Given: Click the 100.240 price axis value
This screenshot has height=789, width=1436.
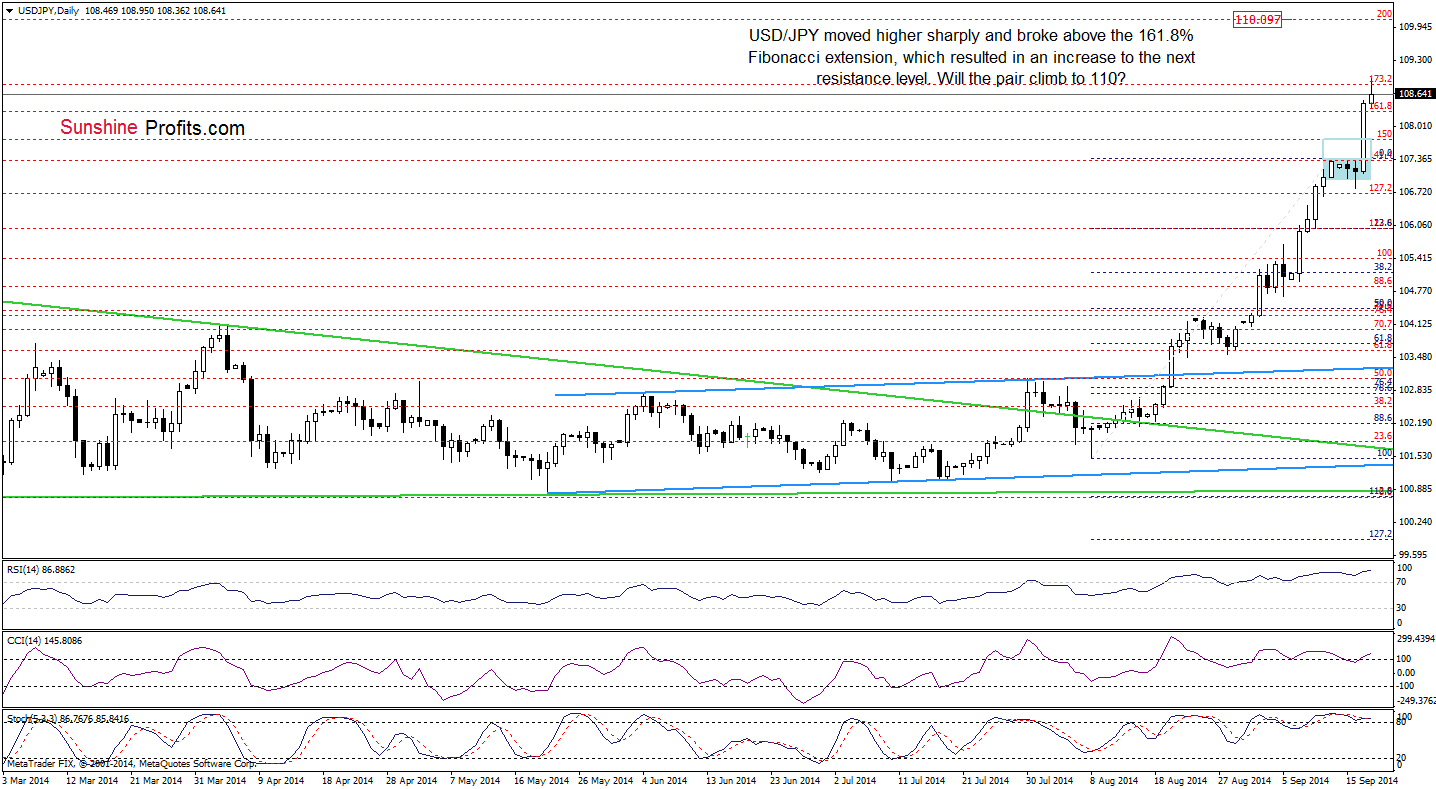Looking at the screenshot, I should pyautogui.click(x=1414, y=522).
